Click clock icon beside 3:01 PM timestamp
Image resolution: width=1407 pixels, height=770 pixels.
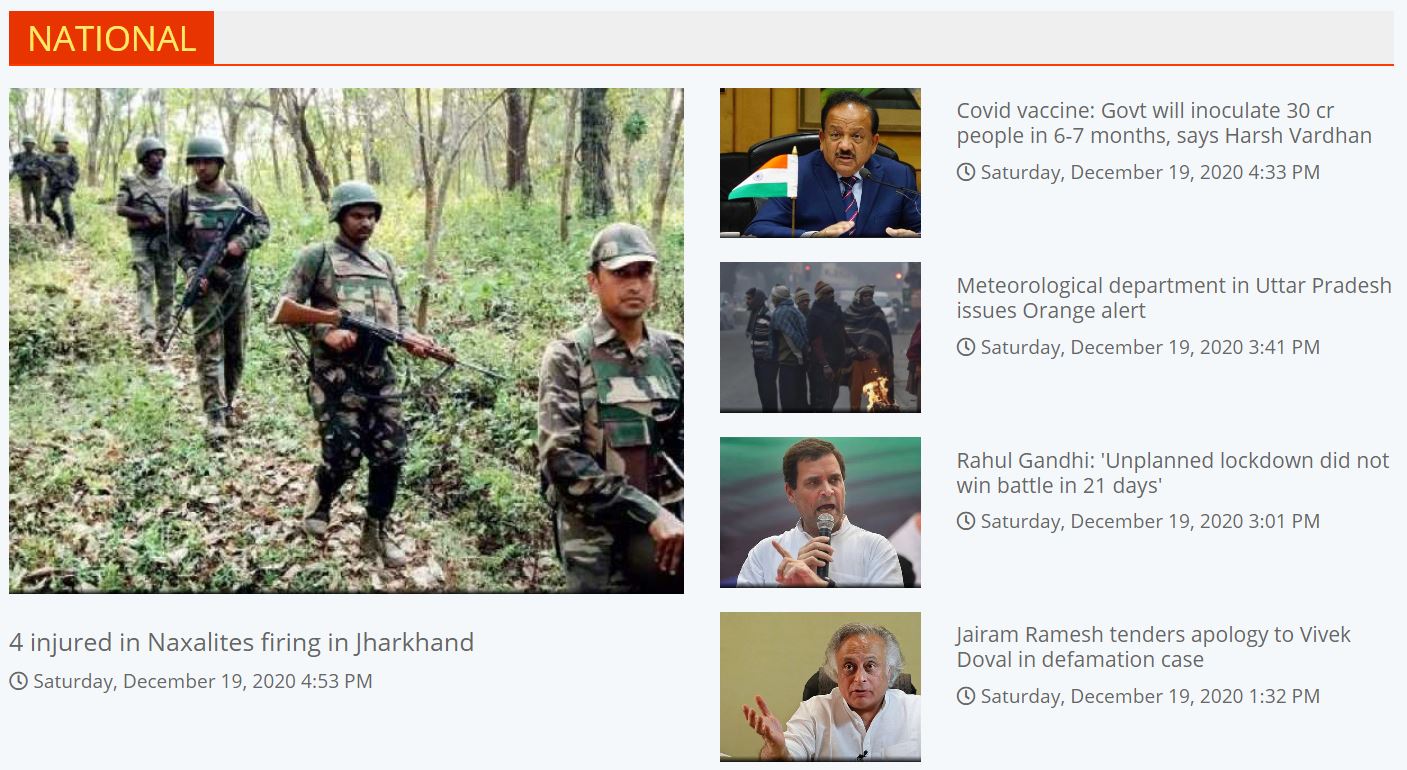point(965,521)
